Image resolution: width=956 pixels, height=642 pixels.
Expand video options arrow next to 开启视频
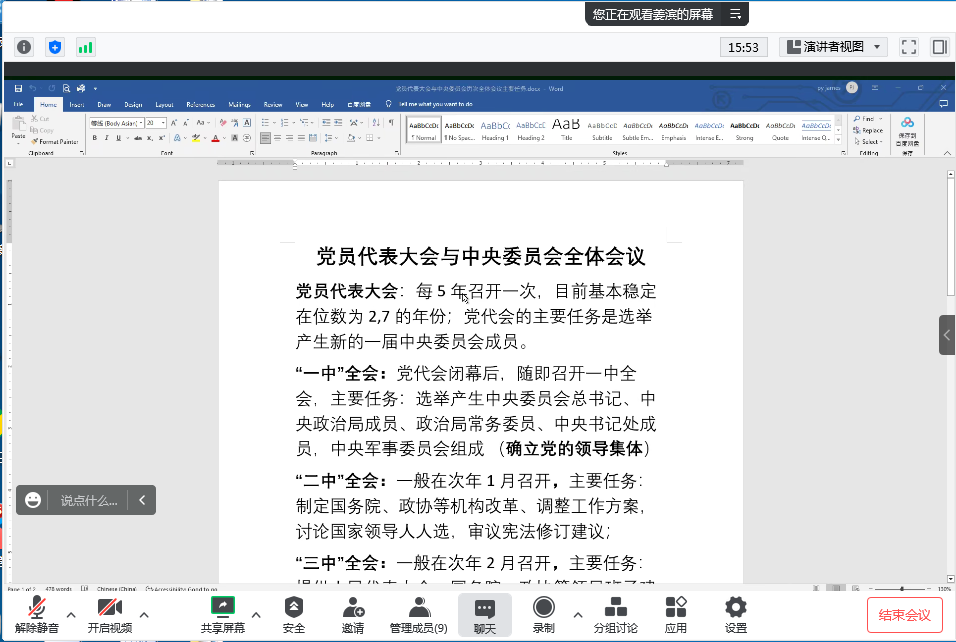[x=144, y=614]
